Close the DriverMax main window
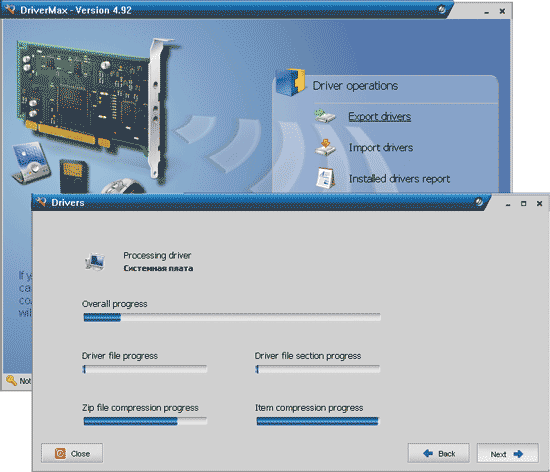Viewport: 550px width, 472px height. tap(502, 11)
